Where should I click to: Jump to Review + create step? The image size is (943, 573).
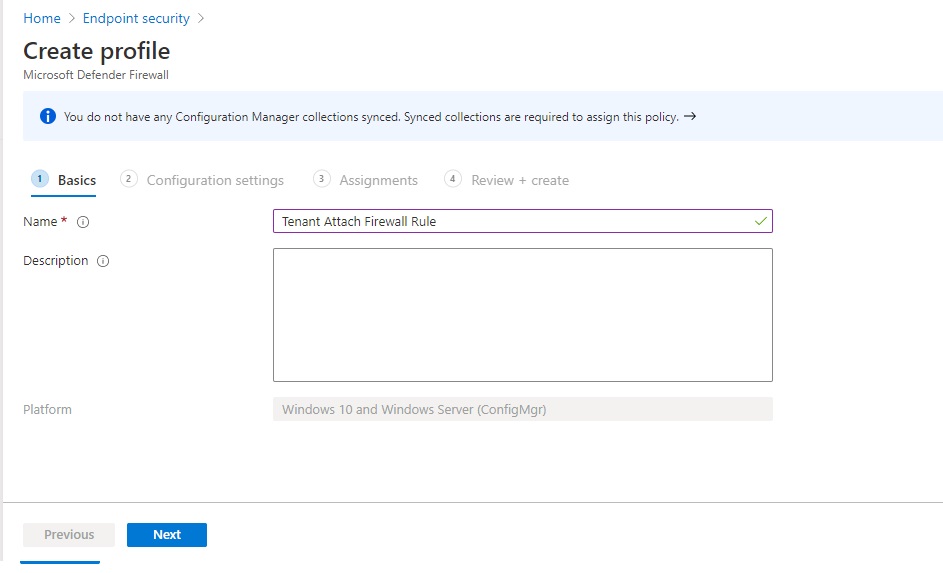[519, 180]
